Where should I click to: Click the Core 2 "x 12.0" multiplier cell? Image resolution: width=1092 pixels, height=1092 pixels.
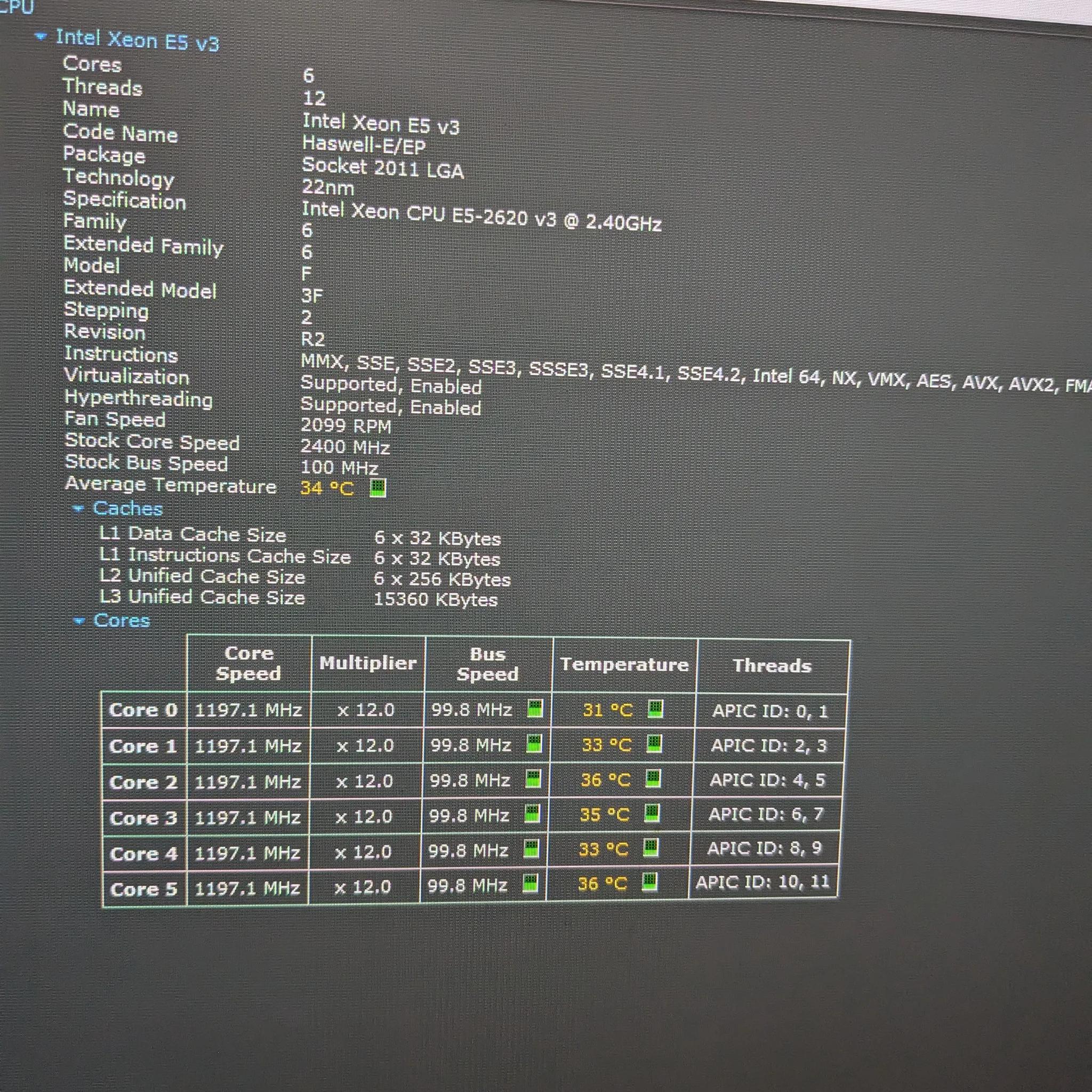click(x=365, y=781)
